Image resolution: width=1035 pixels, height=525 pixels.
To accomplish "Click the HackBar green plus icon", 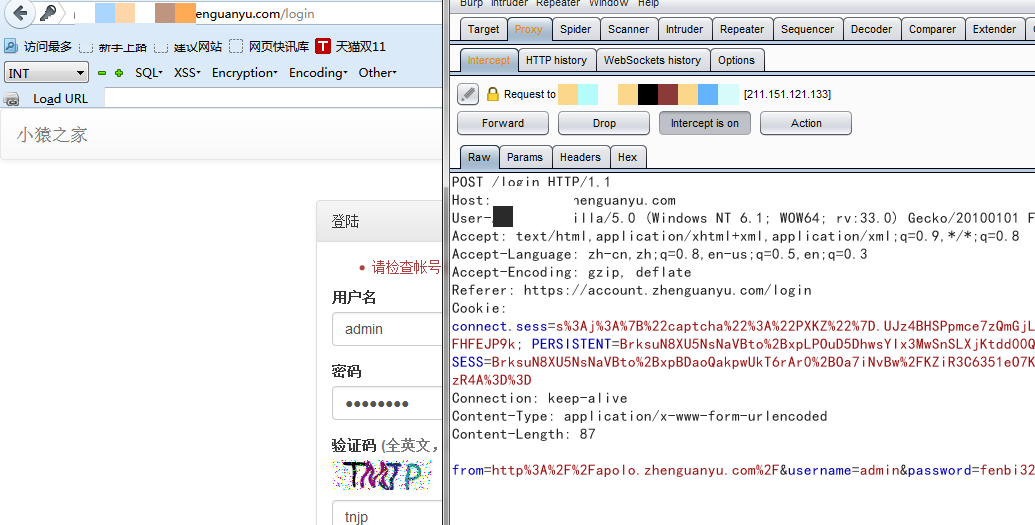I will point(119,73).
